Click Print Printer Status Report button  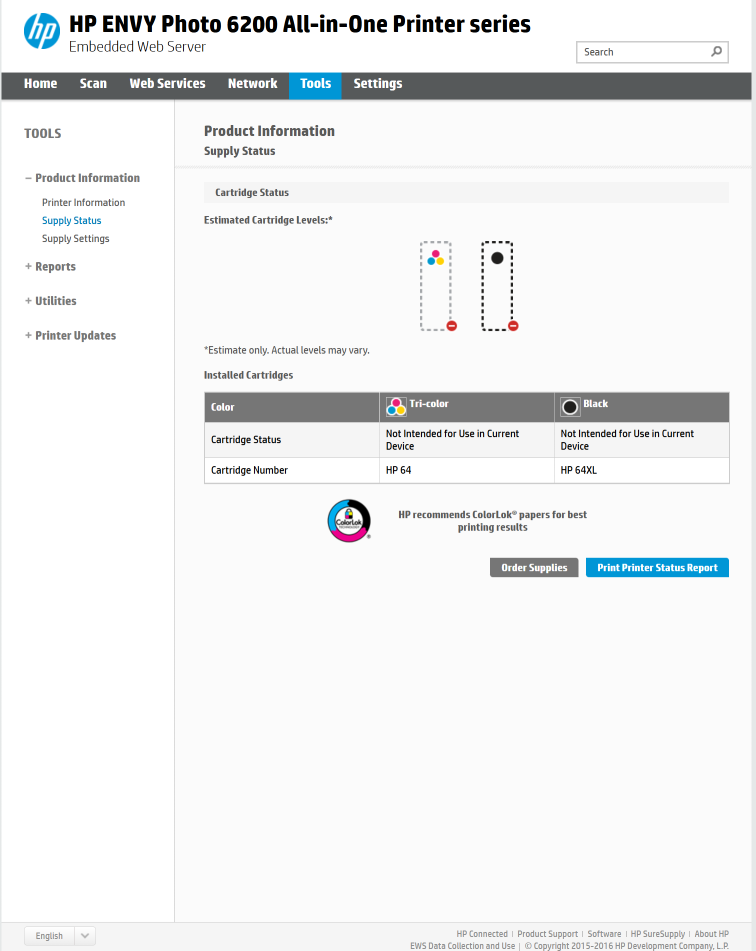tap(657, 568)
